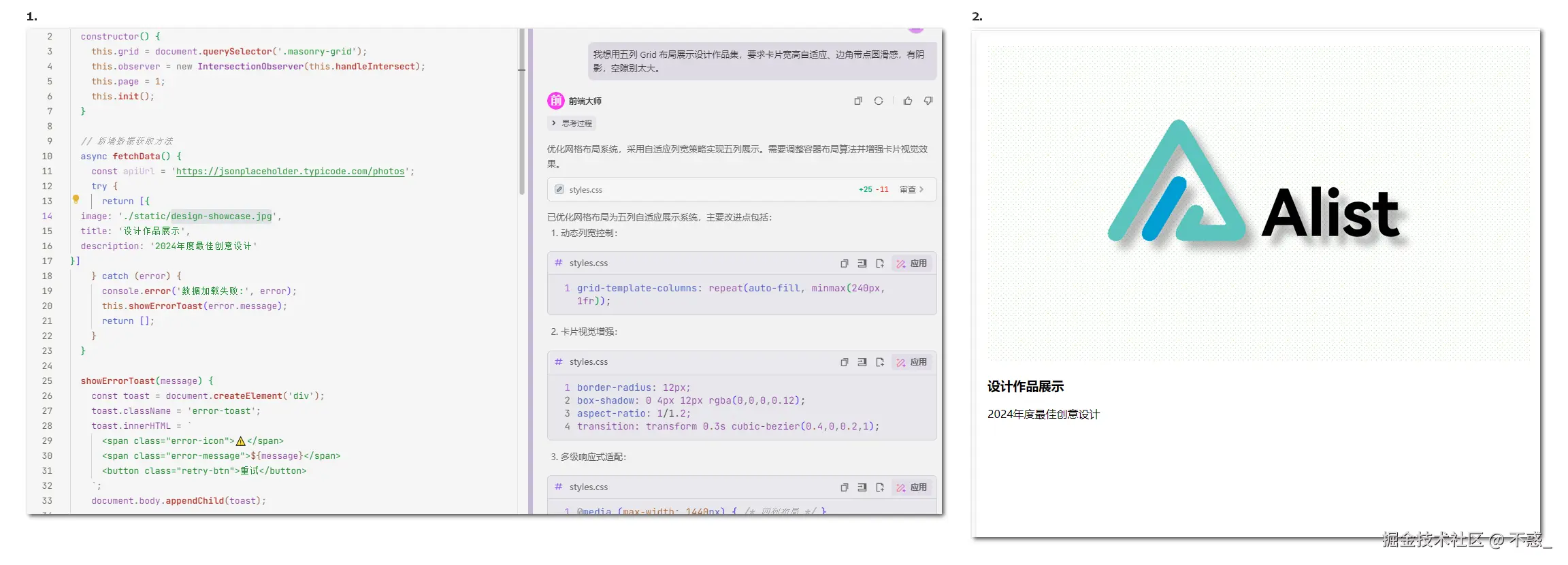Click the 3. 多级响应式适配 heading
This screenshot has height=565, width=1568.
589,457
